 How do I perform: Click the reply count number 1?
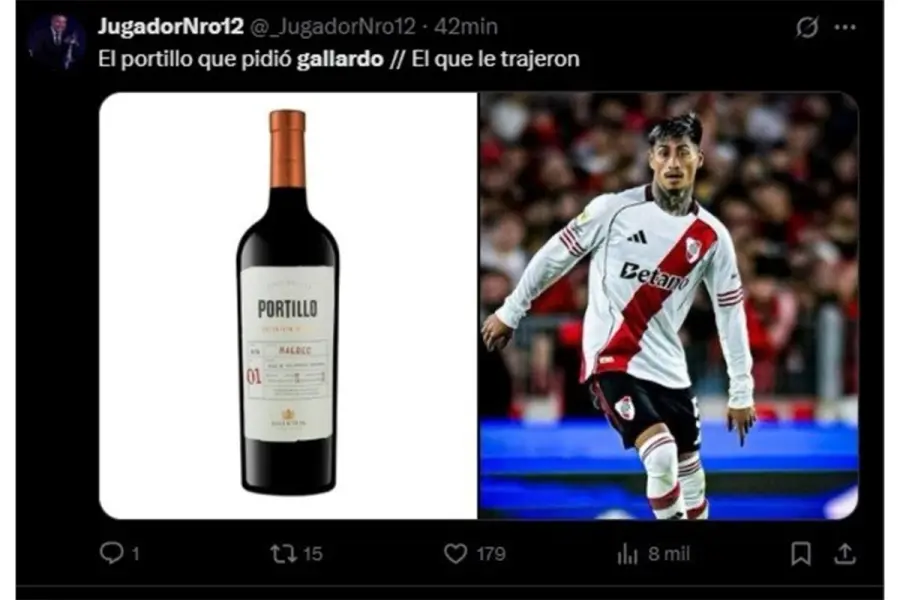135,554
